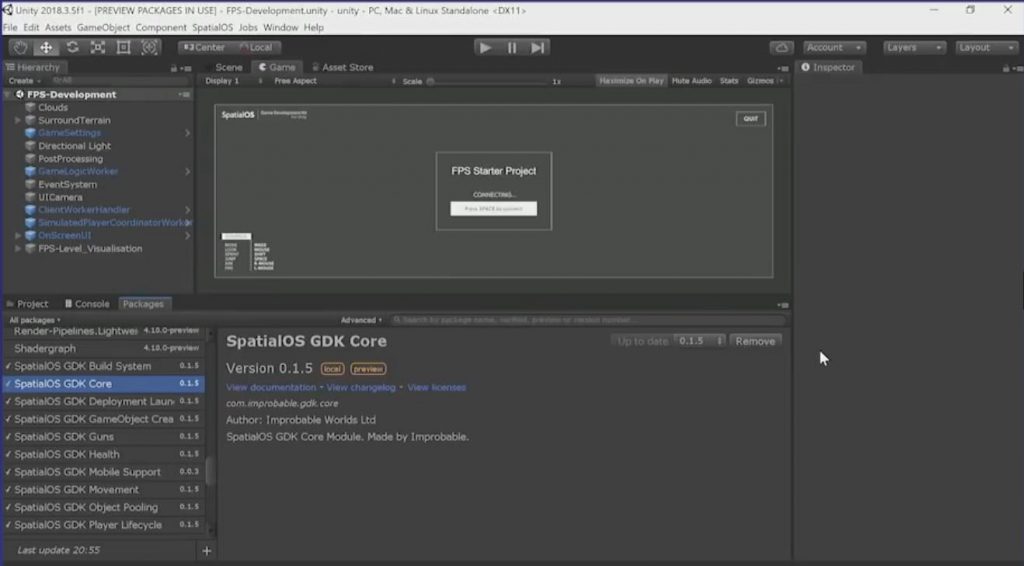Expand FPS-Level_Visualisation object
The height and width of the screenshot is (566, 1024).
pos(18,249)
